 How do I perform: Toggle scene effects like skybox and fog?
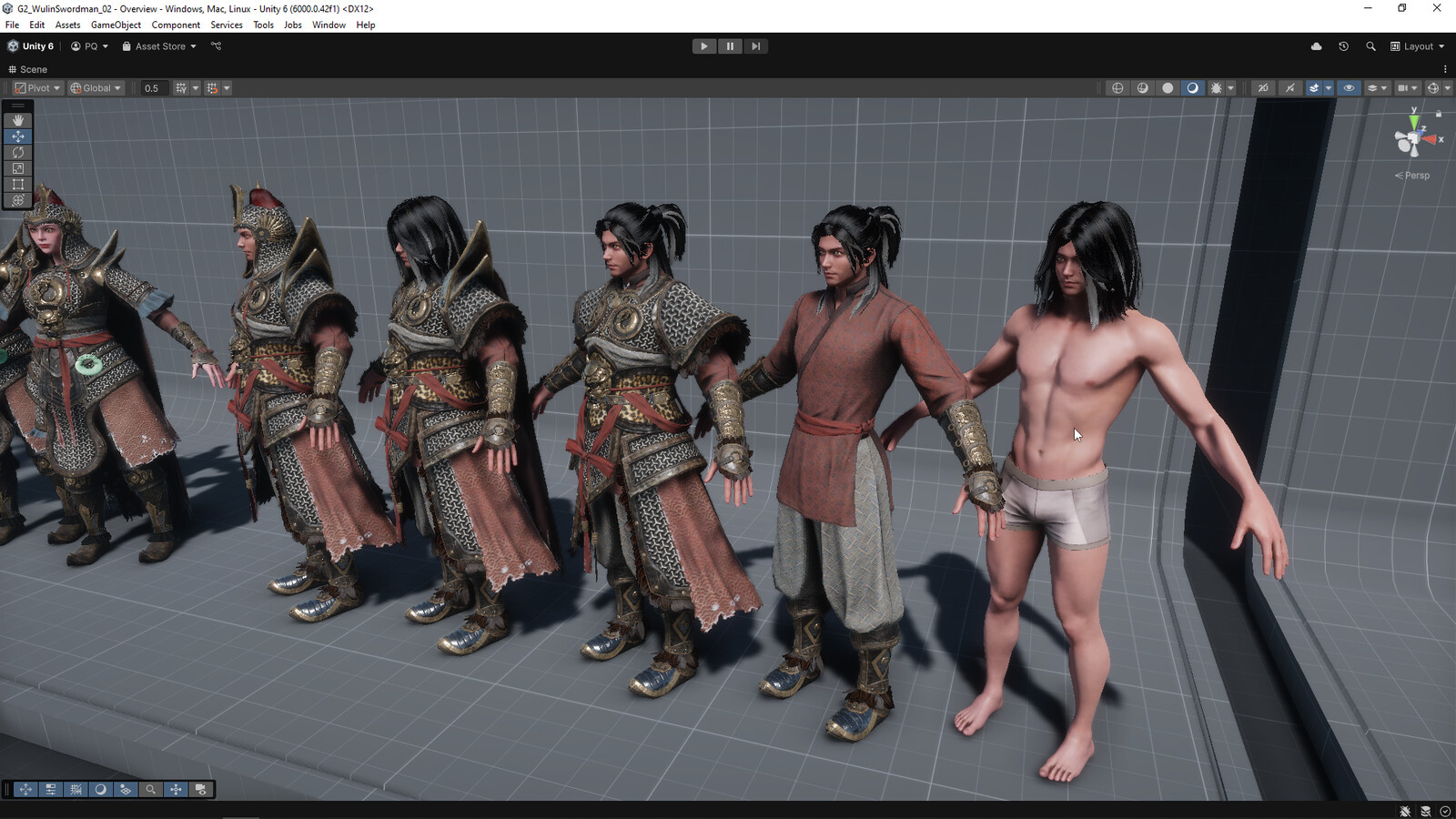coord(1314,88)
